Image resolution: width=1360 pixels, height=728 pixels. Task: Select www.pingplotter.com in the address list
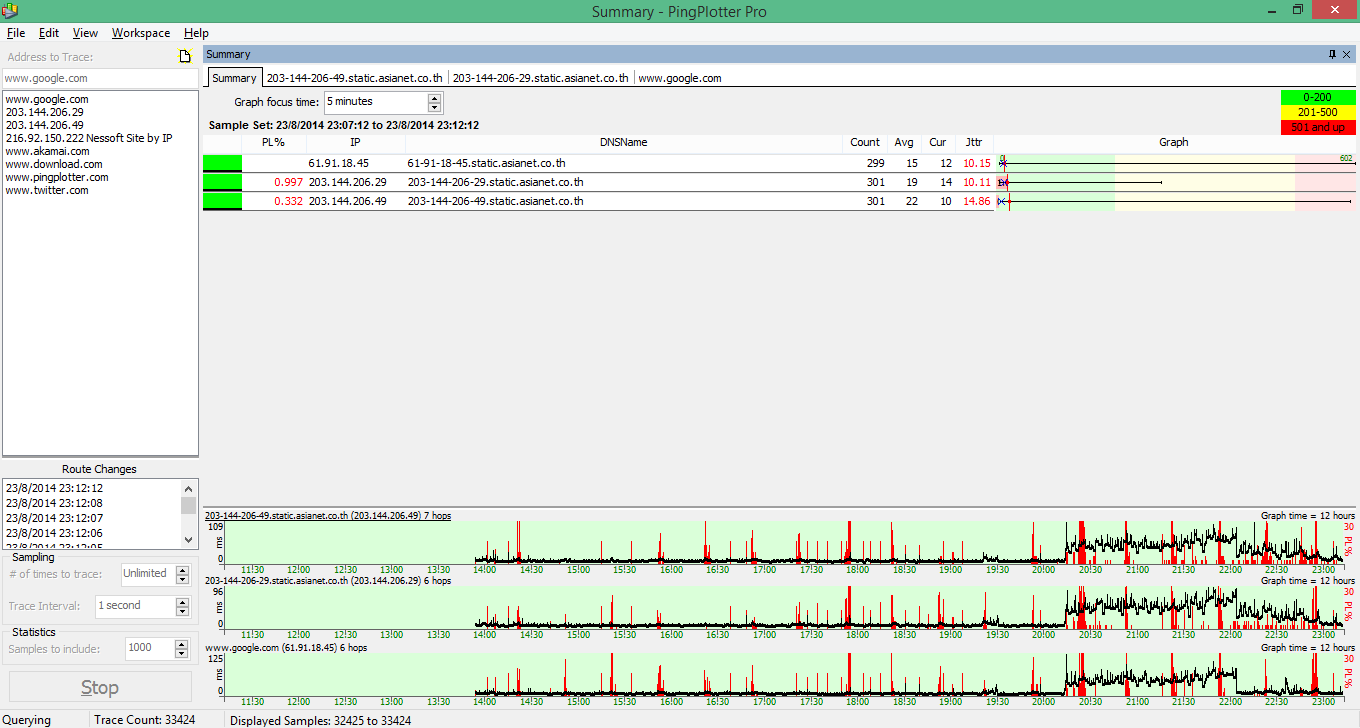(x=57, y=177)
